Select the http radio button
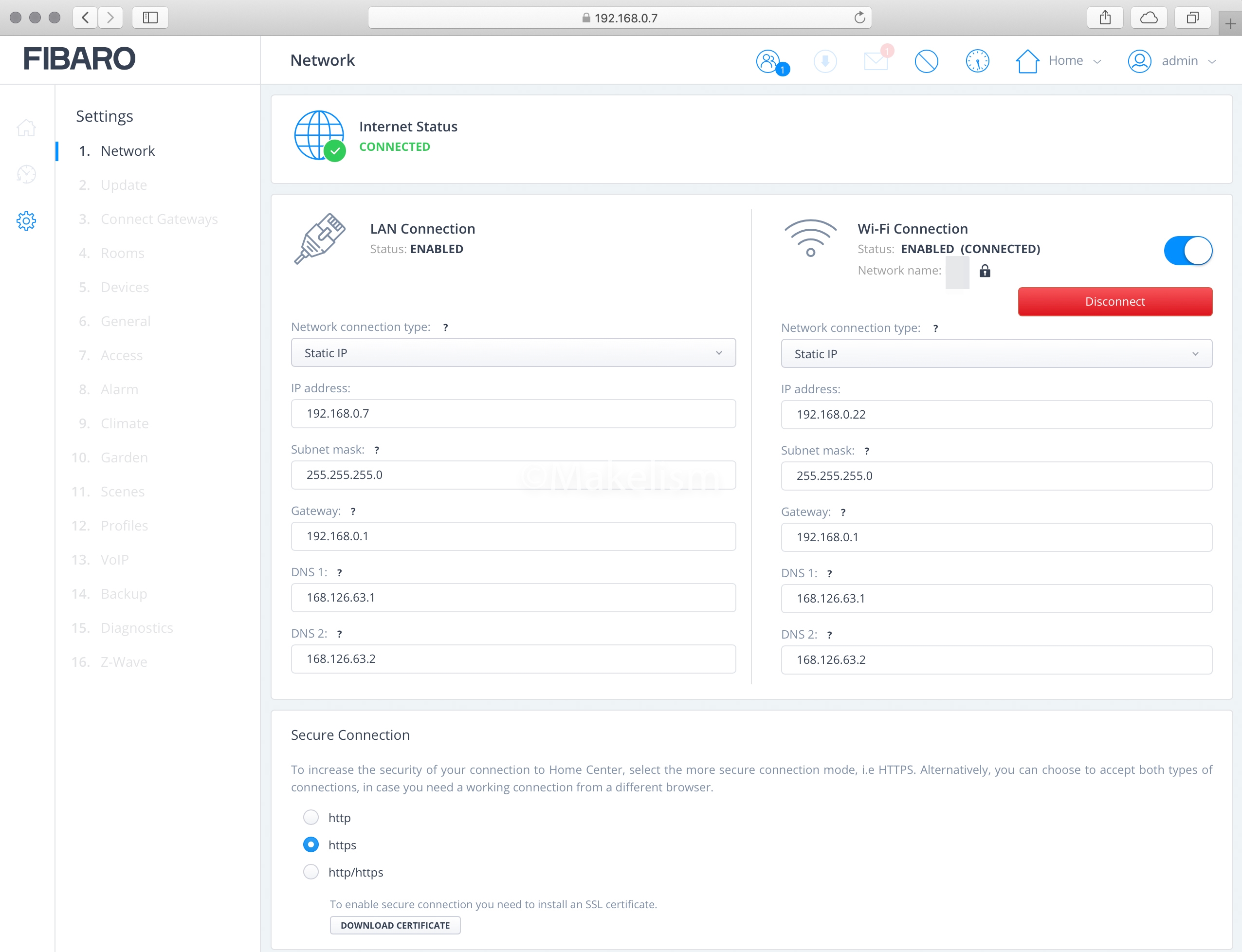The height and width of the screenshot is (952, 1242). (x=310, y=817)
